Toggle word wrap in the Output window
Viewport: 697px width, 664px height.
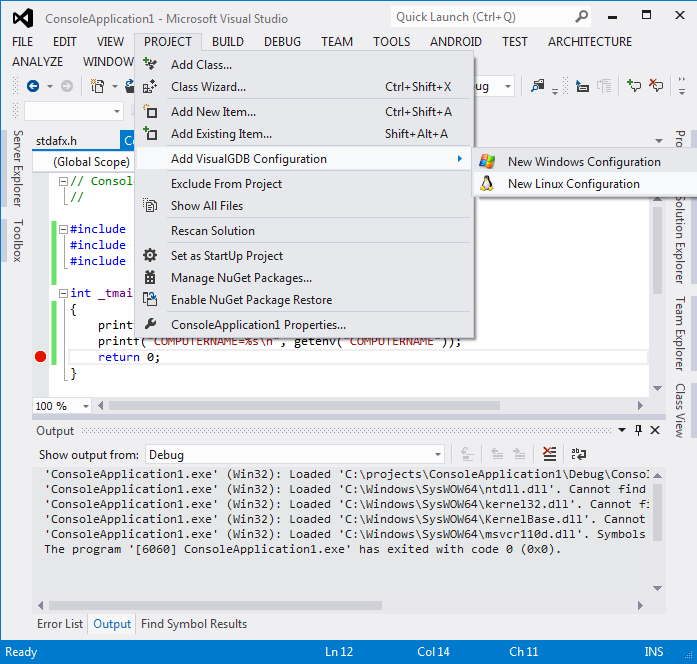coord(579,454)
